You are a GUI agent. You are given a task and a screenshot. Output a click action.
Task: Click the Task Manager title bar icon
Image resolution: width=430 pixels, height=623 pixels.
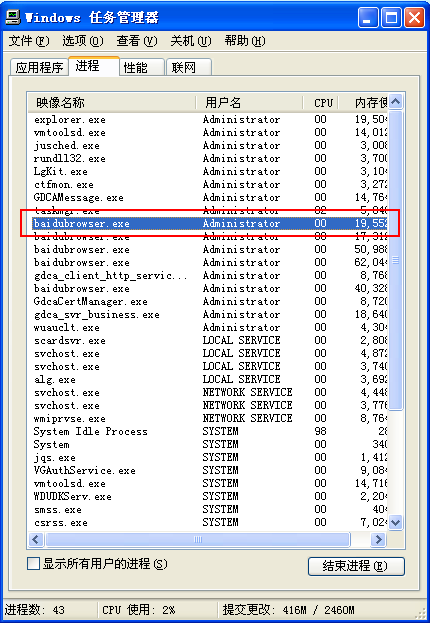point(13,17)
